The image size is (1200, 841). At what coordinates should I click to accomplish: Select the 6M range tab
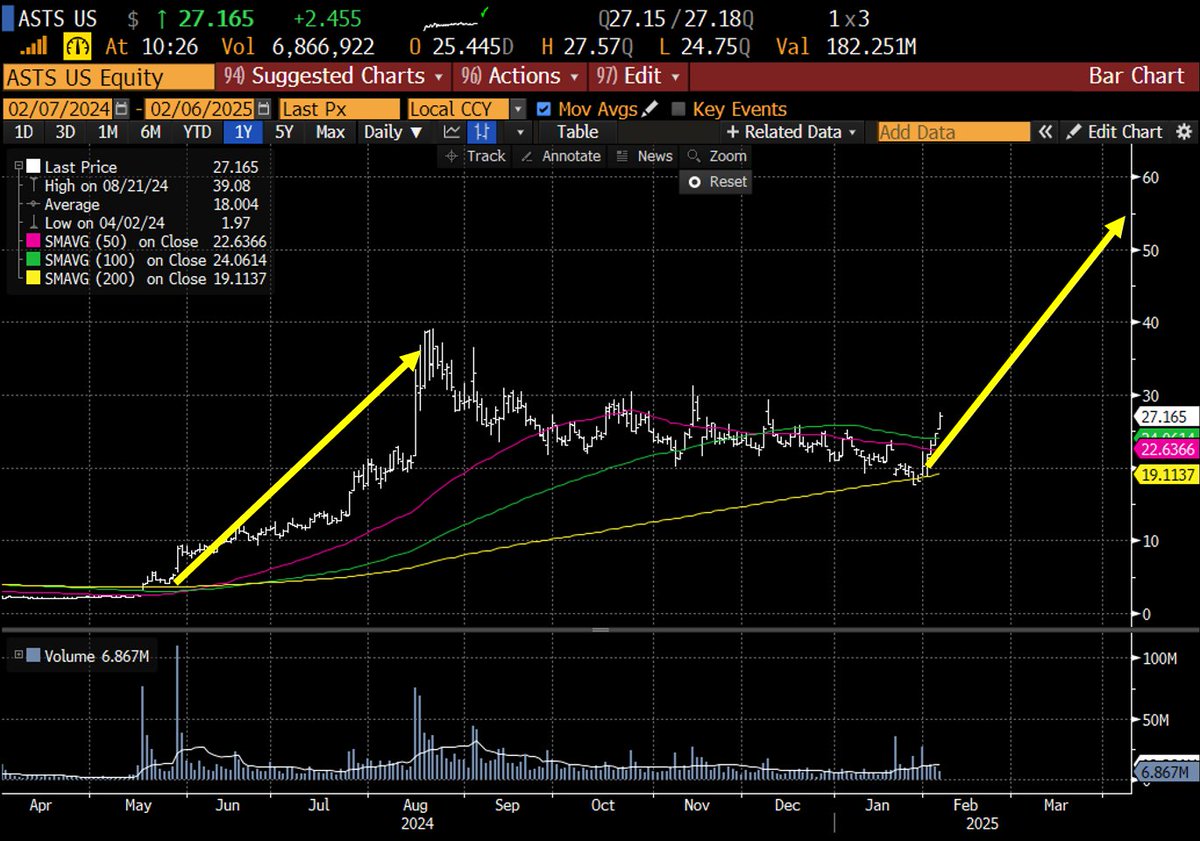[x=150, y=132]
